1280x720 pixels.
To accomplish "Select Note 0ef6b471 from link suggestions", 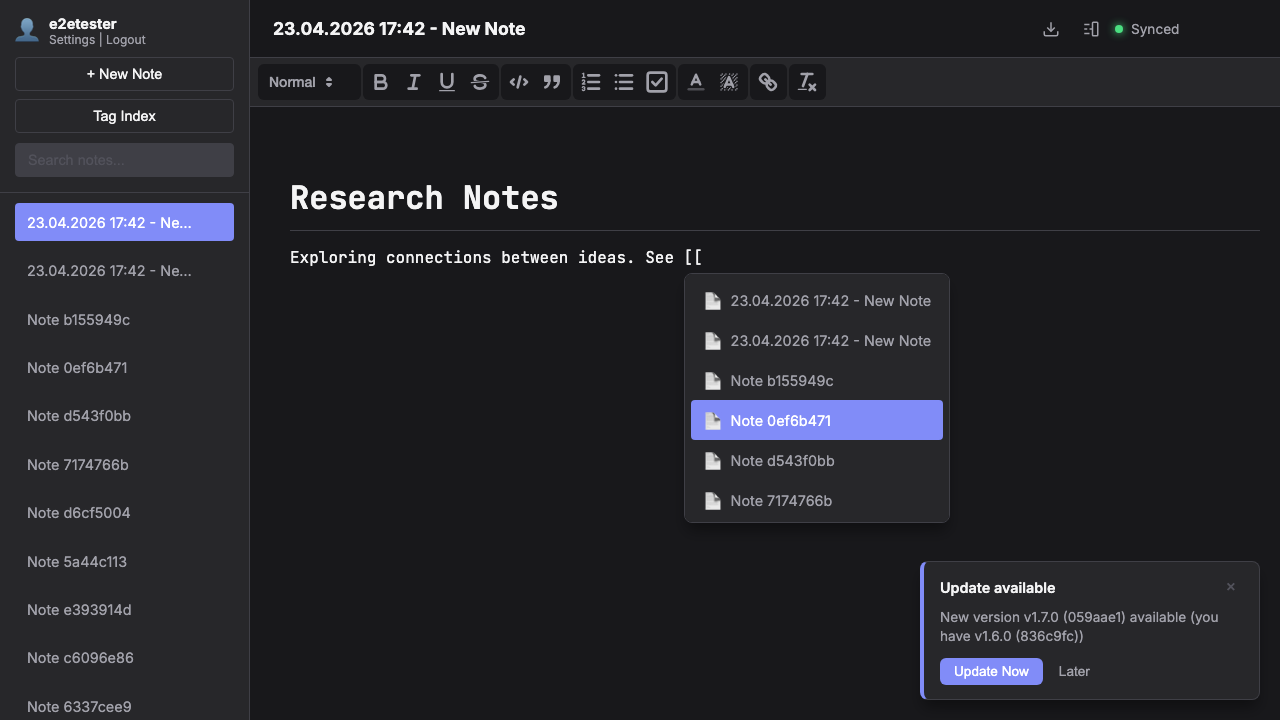I will coord(816,420).
